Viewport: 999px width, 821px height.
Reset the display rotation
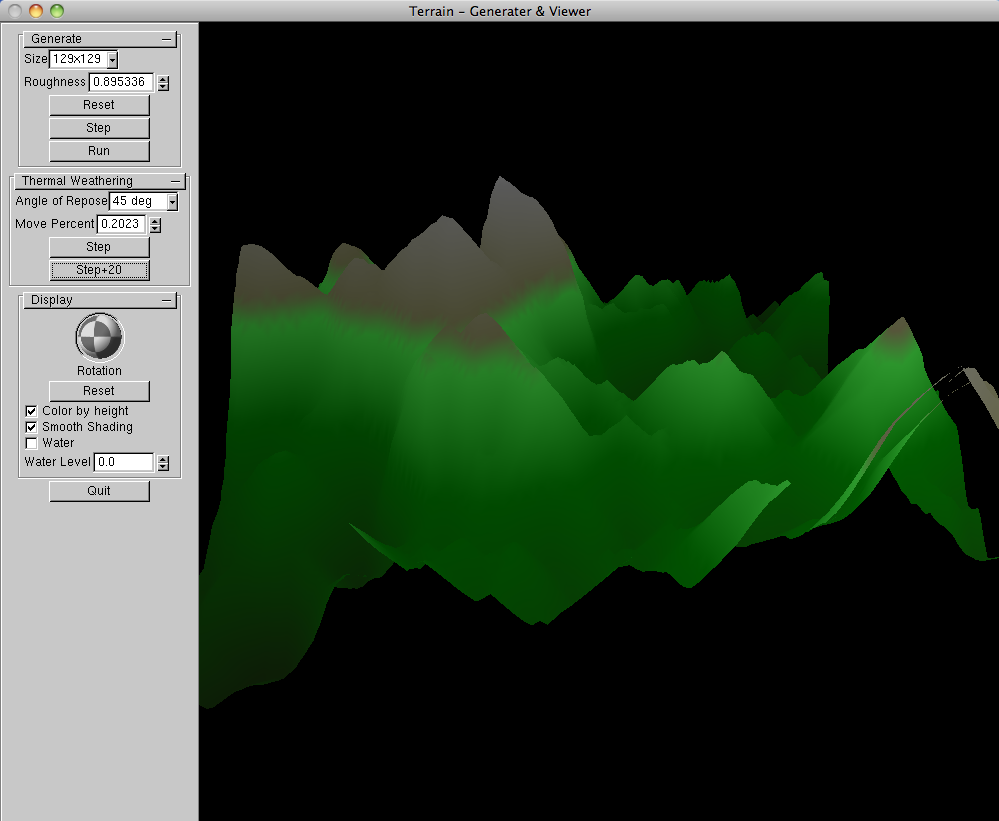[99, 391]
